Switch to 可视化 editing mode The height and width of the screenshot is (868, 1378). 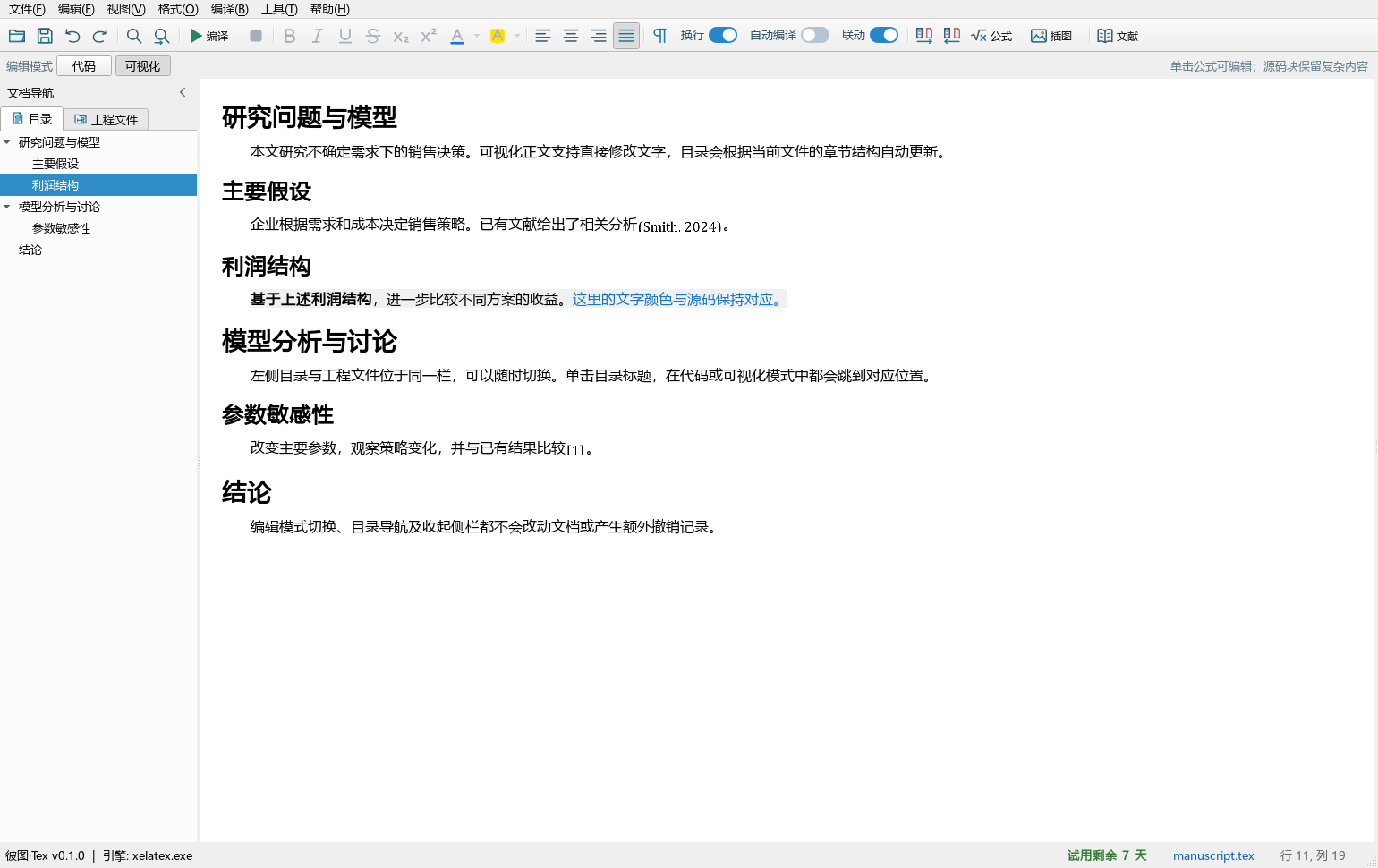(x=143, y=66)
